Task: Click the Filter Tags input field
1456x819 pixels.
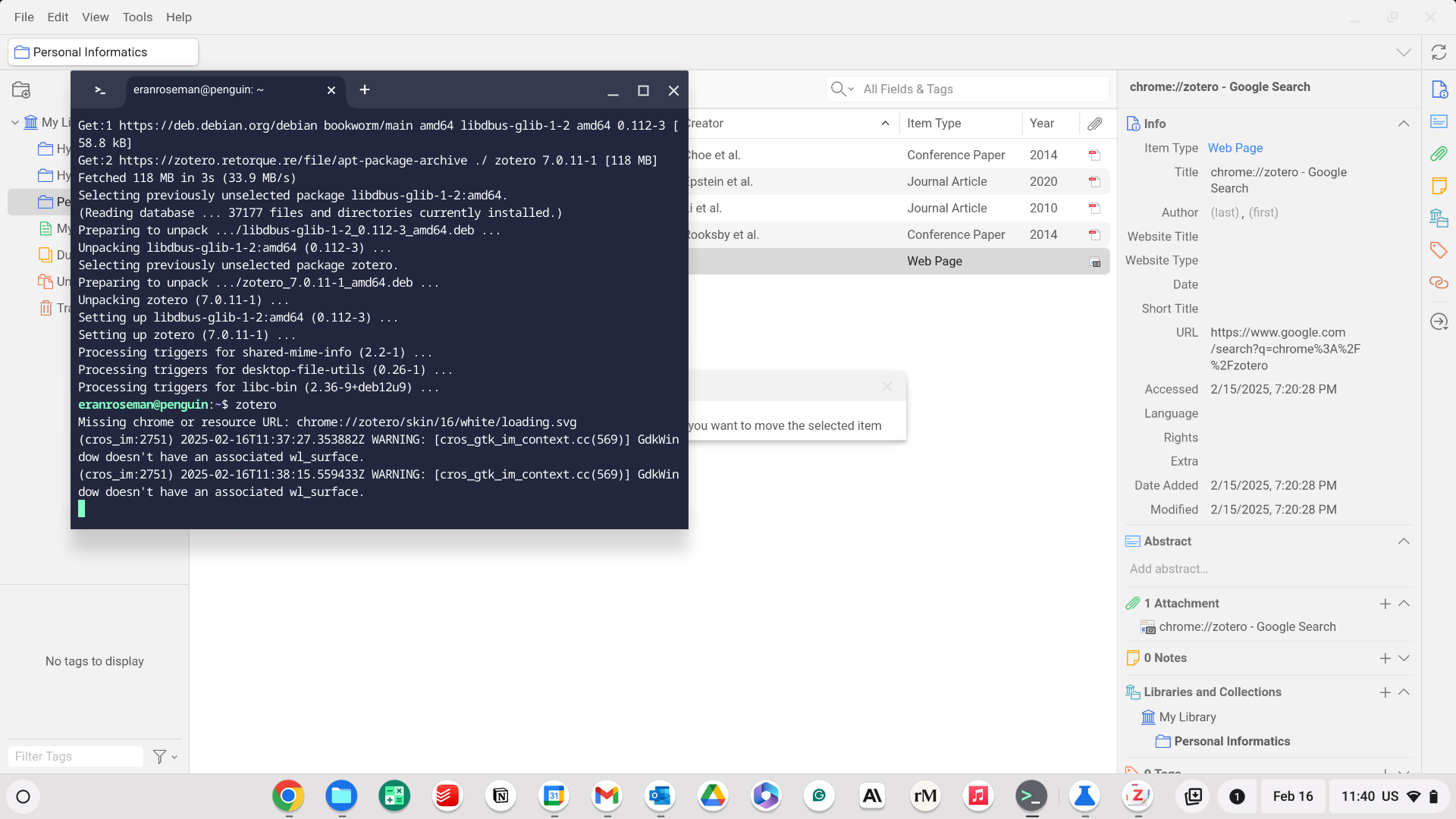Action: [x=75, y=757]
